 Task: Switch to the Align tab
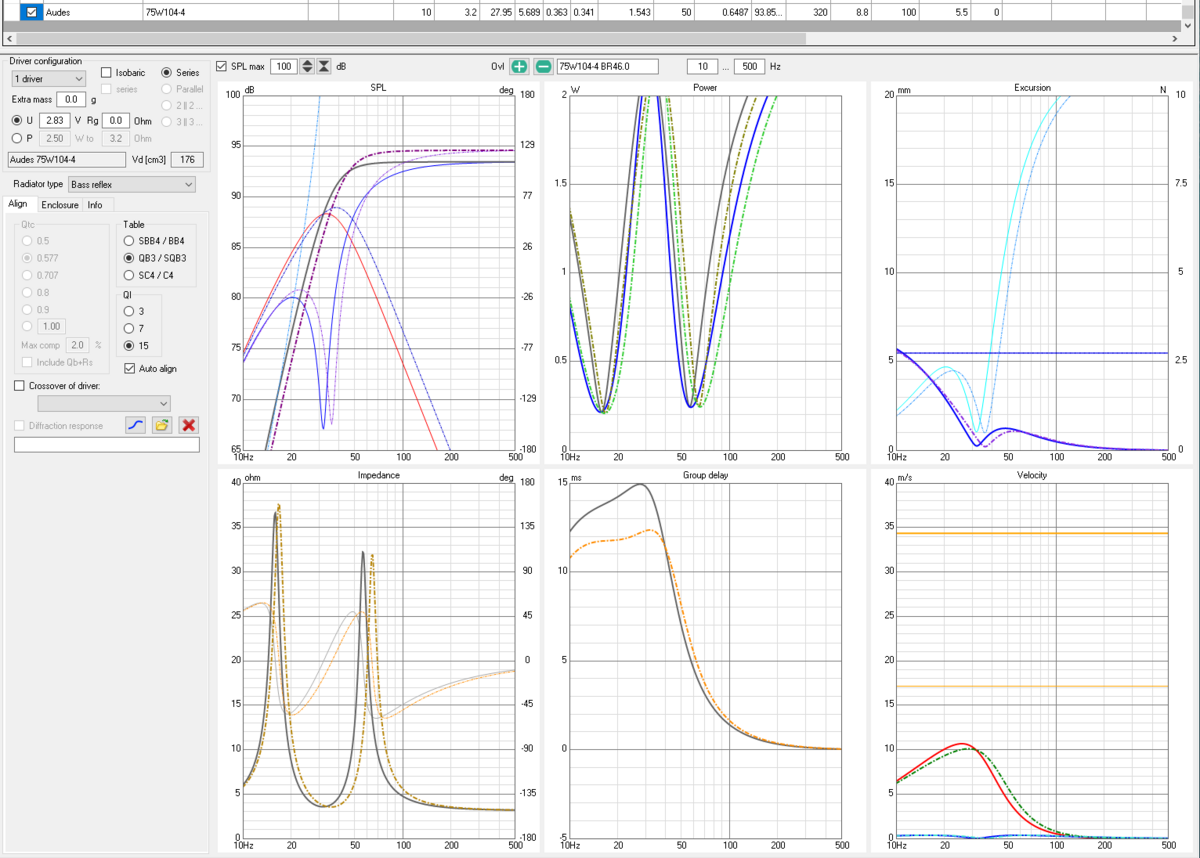pos(18,205)
